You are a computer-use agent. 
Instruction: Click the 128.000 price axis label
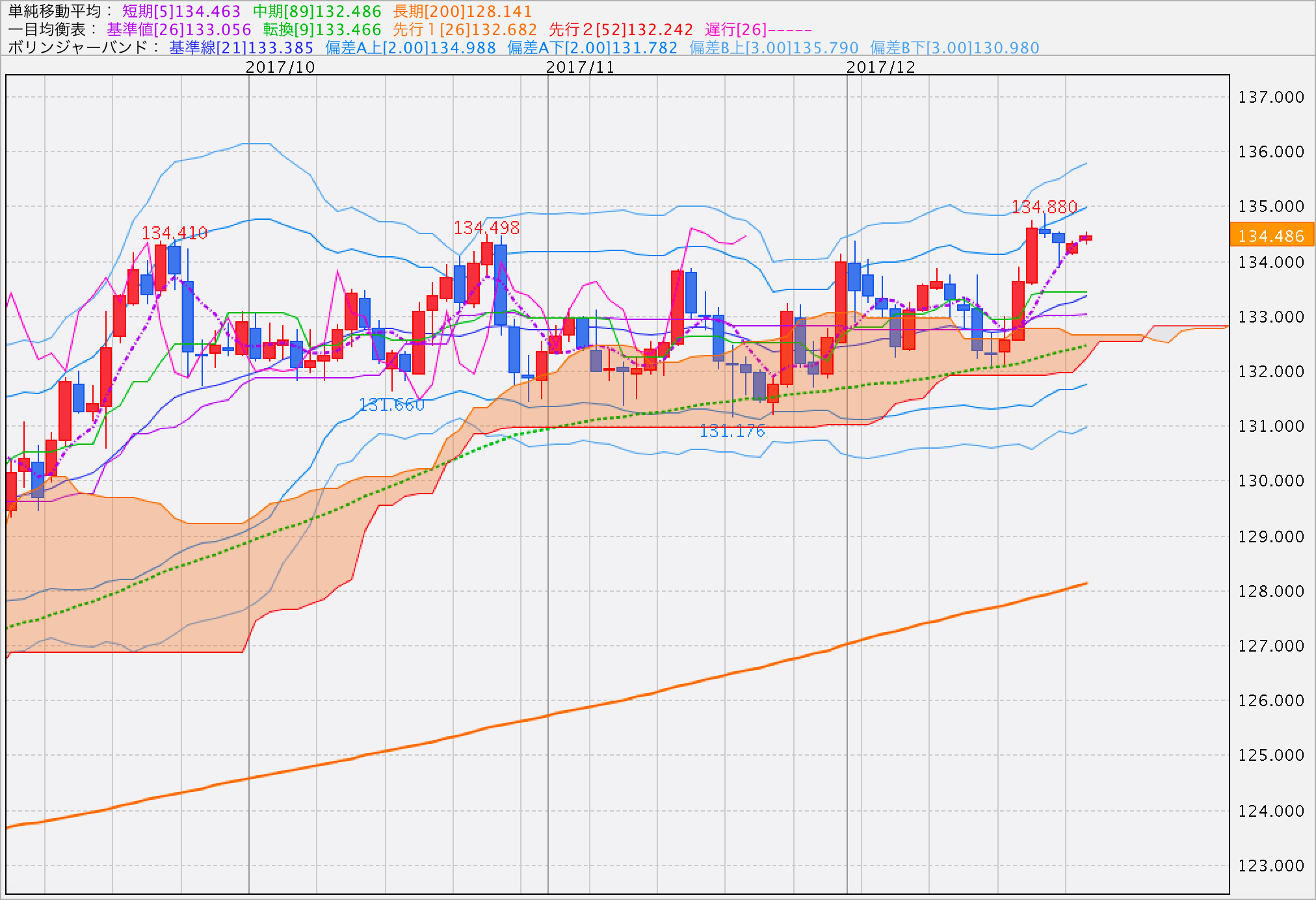[1272, 591]
